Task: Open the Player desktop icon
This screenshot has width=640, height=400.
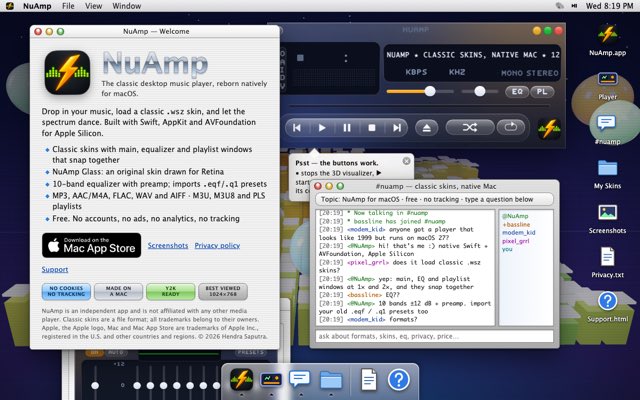Action: pos(607,85)
